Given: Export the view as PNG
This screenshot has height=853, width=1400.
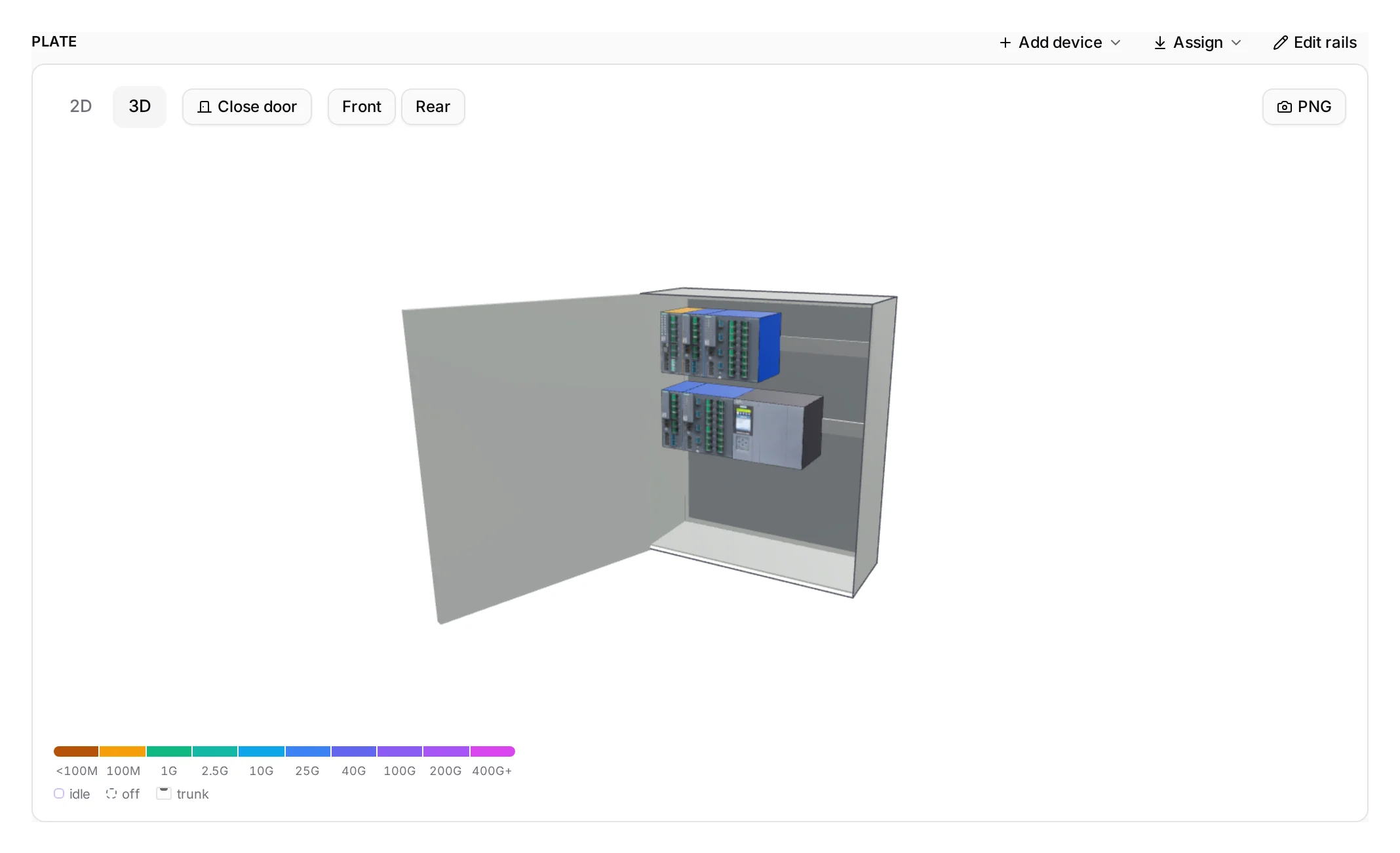Looking at the screenshot, I should (x=1304, y=107).
